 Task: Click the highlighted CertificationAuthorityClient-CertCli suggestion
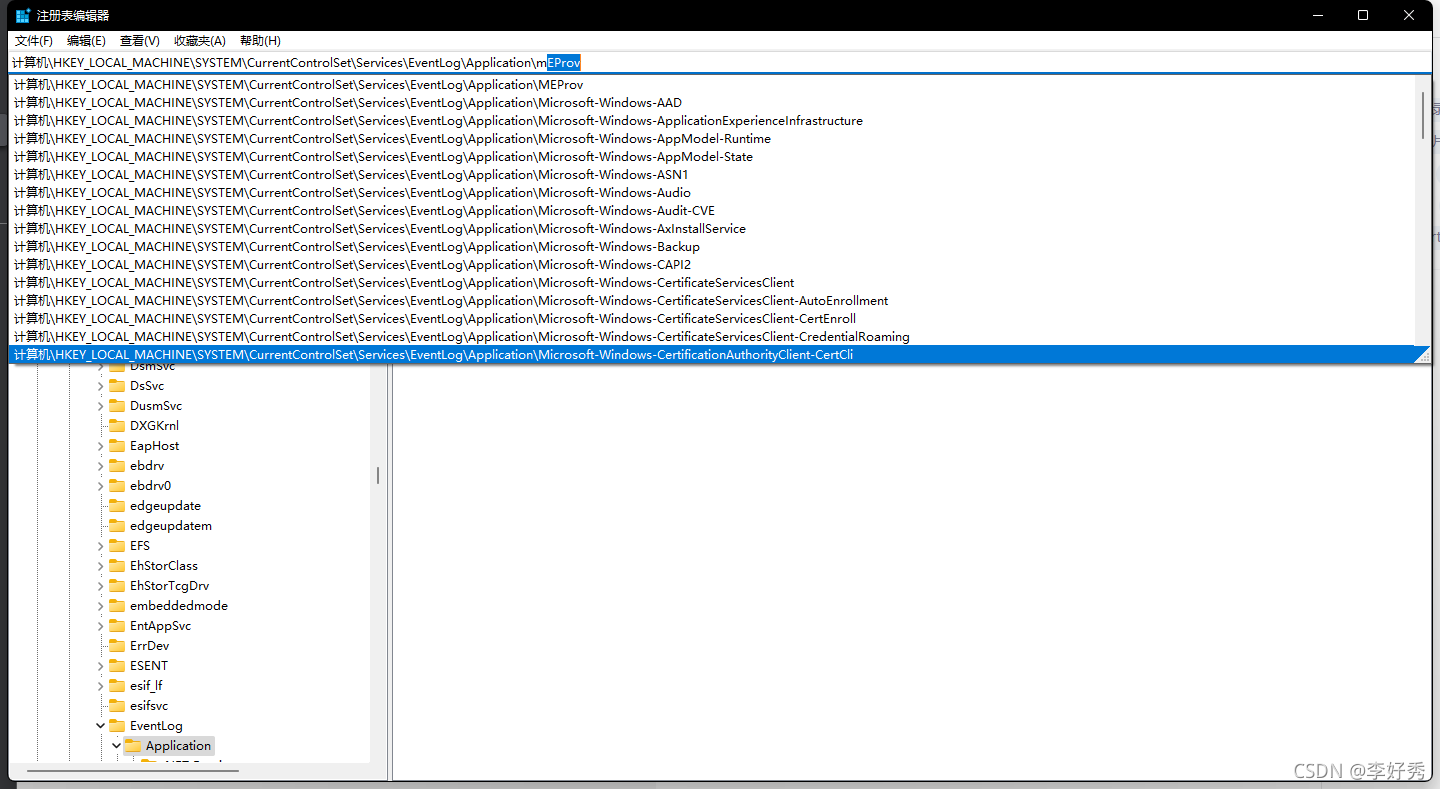(x=712, y=355)
